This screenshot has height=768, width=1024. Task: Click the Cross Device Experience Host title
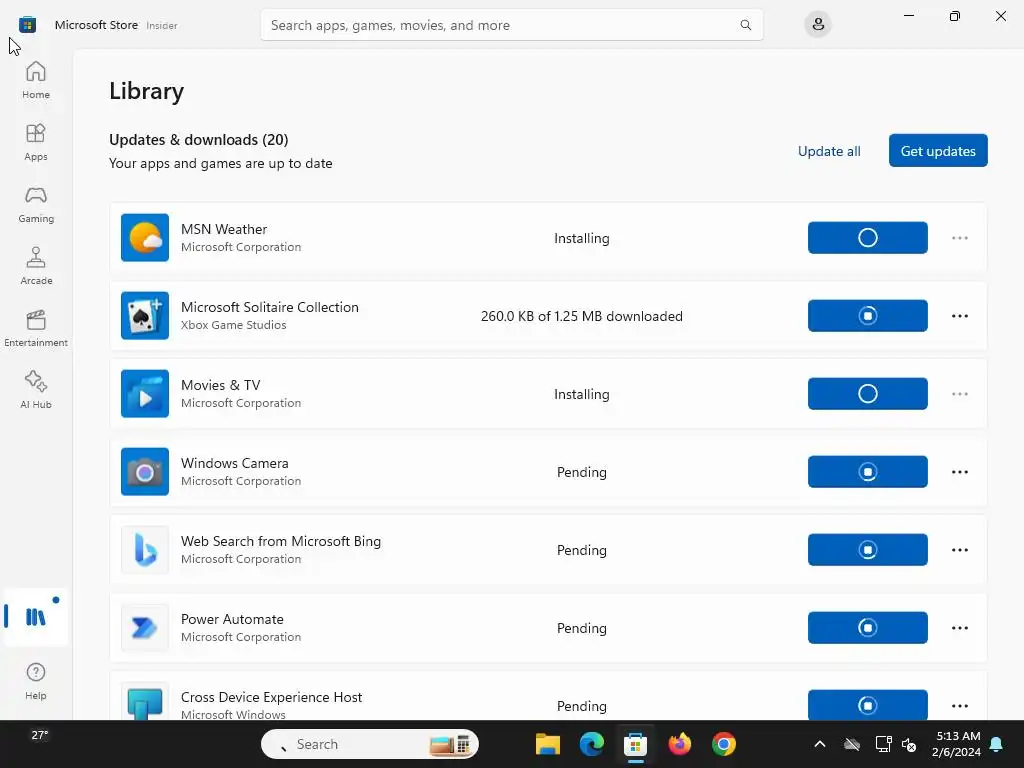coord(271,697)
